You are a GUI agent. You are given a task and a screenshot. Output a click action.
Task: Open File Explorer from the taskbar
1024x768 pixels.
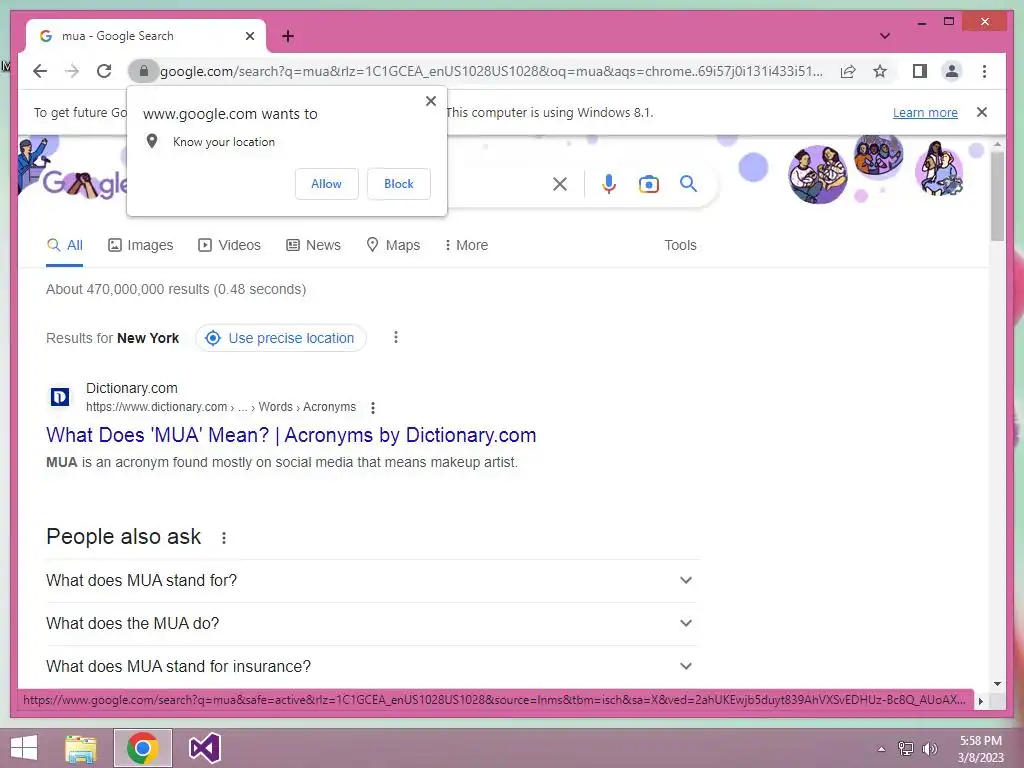tap(81, 748)
